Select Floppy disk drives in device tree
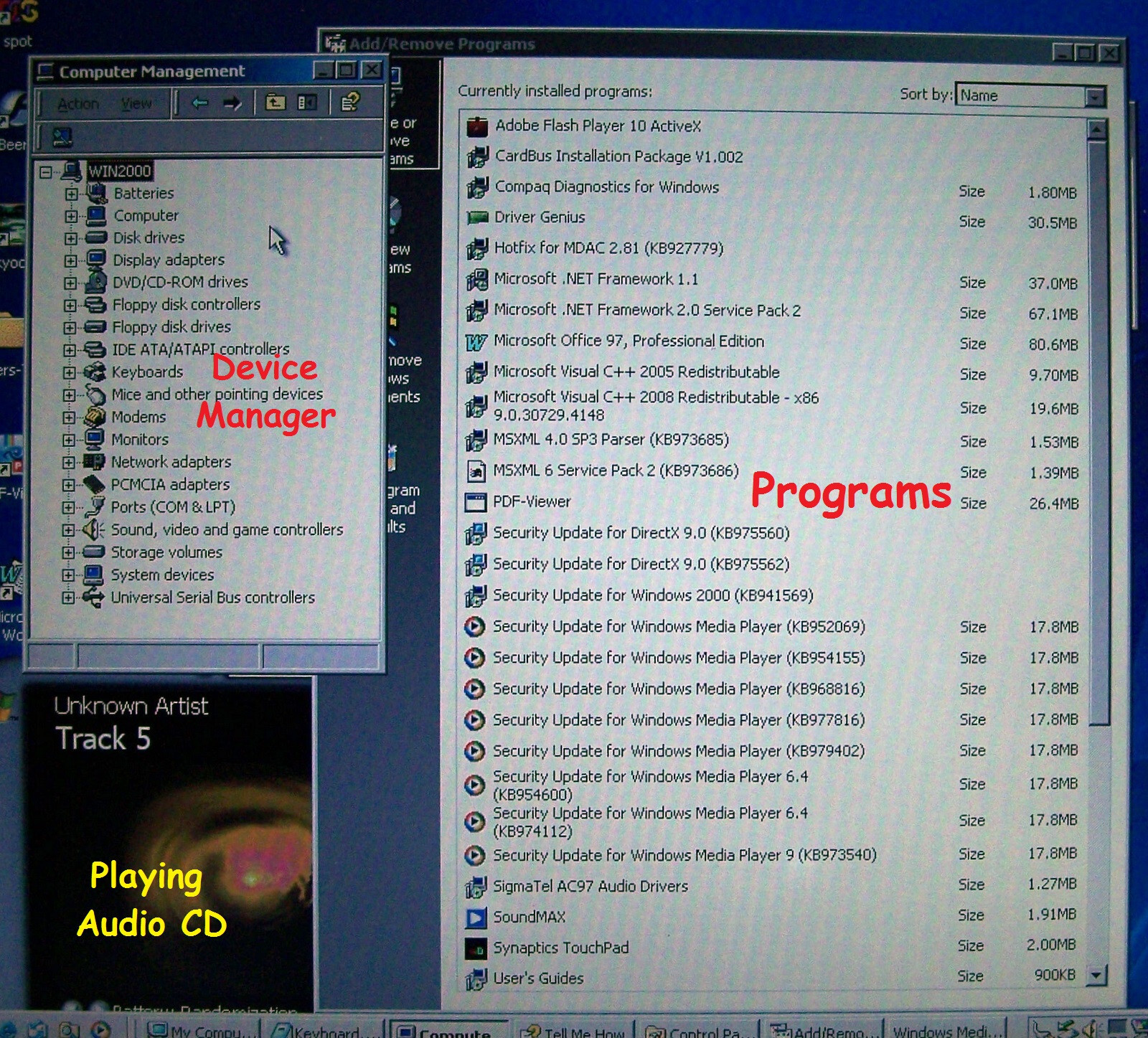This screenshot has height=1038, width=1148. point(171,327)
